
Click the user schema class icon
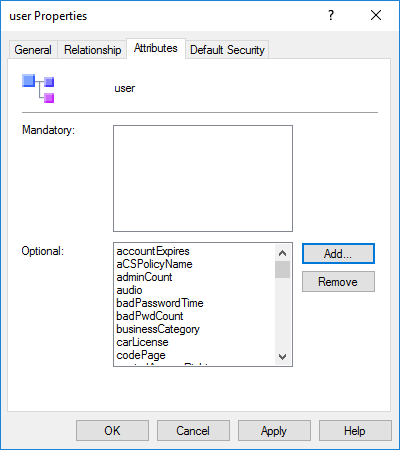[x=38, y=89]
